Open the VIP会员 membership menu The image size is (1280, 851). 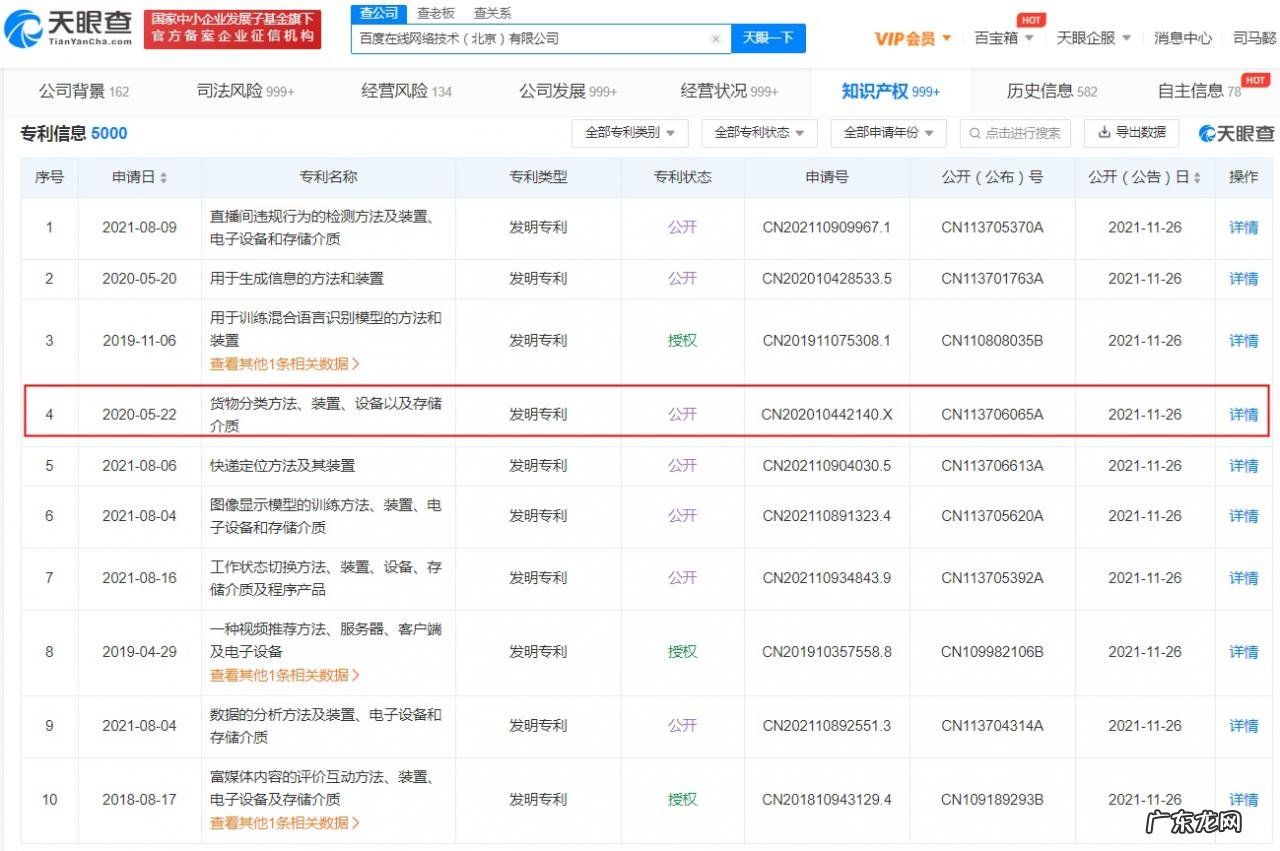(908, 38)
